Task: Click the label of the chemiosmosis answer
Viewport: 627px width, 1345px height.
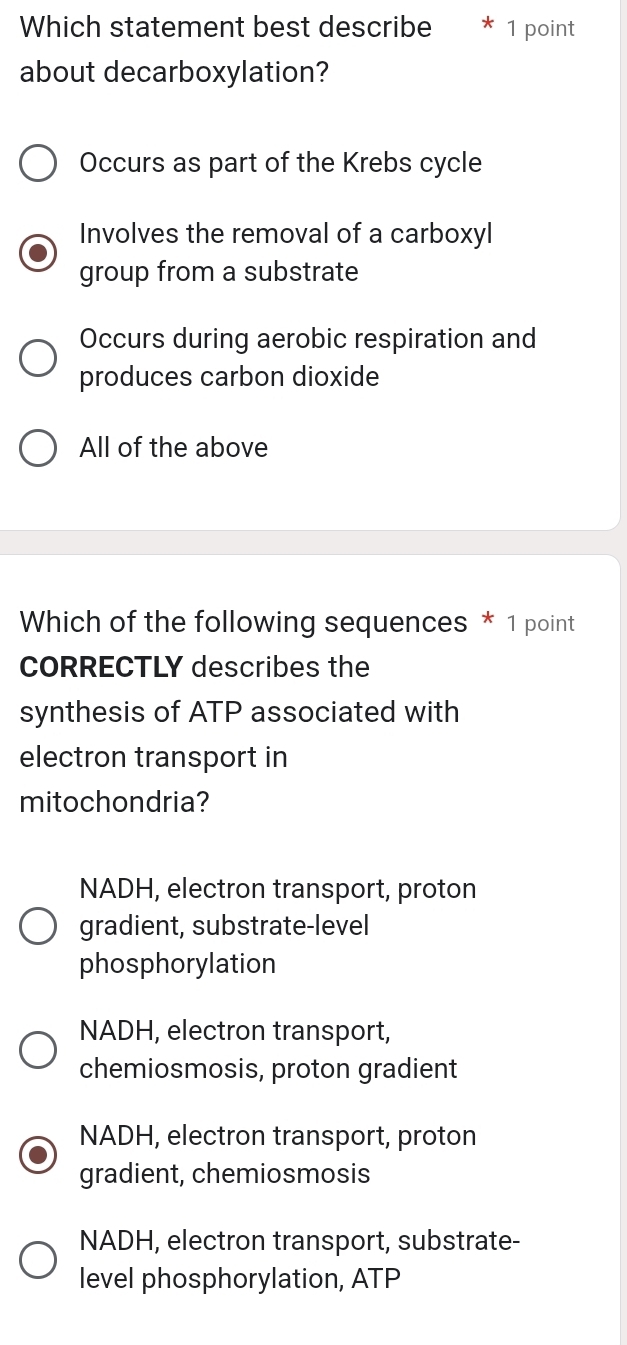Action: click(268, 1050)
